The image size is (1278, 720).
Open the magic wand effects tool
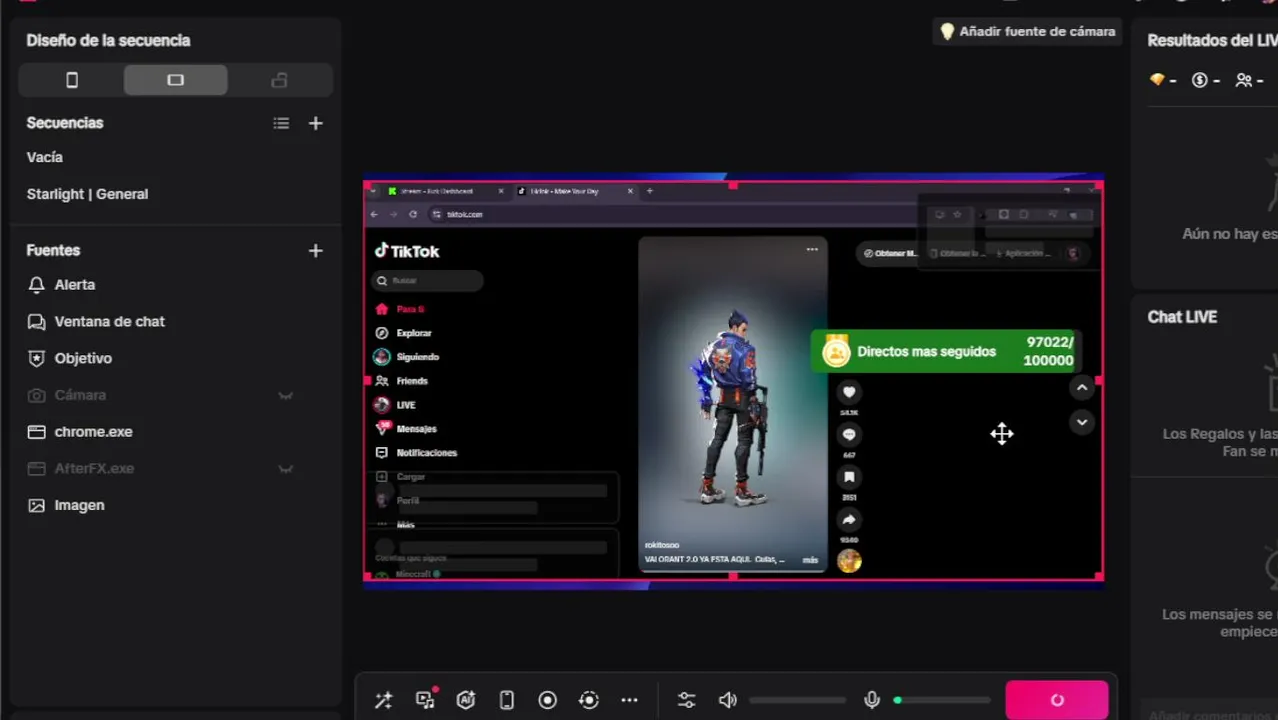coord(384,701)
